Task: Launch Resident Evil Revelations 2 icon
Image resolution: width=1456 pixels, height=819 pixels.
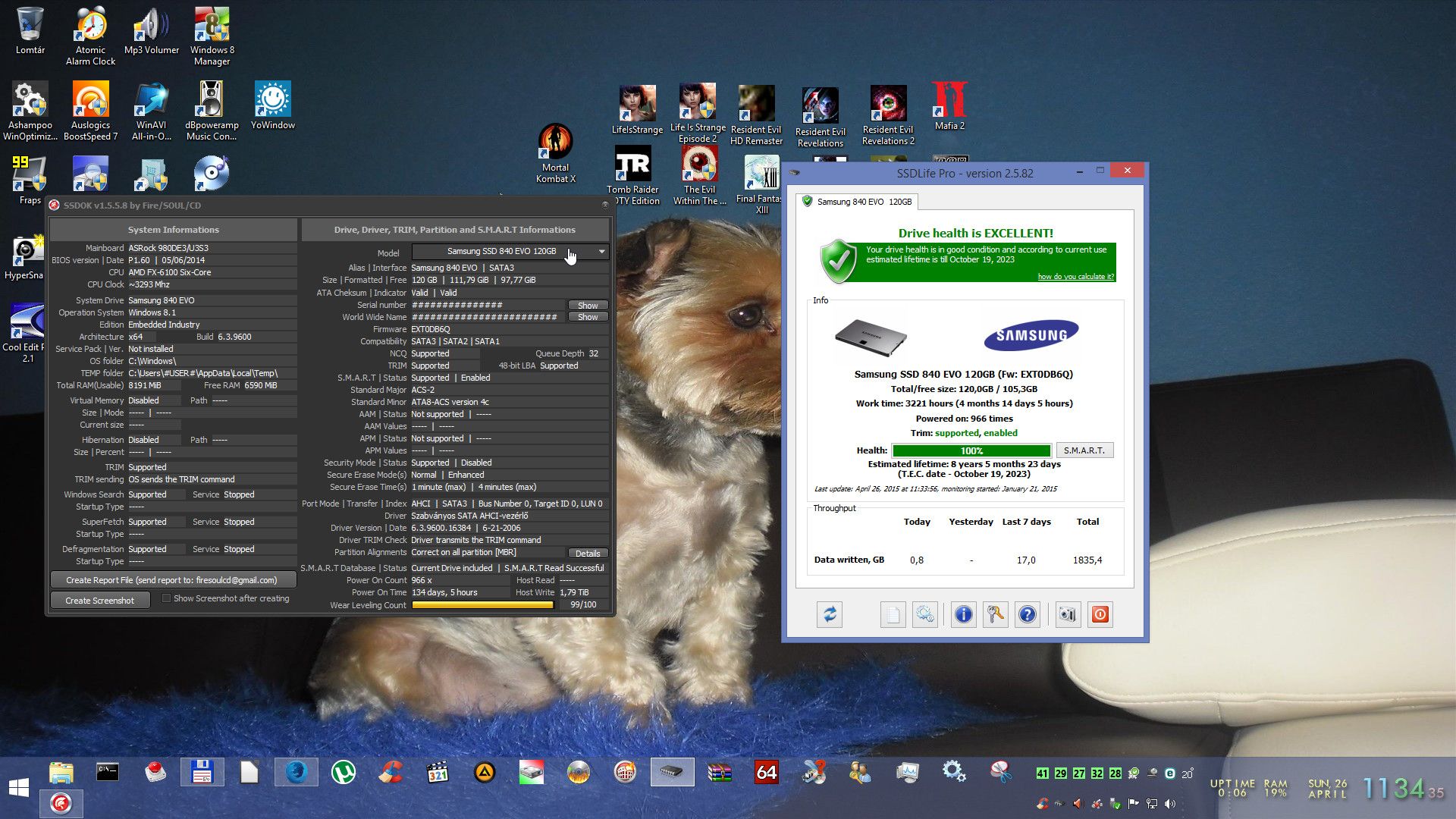Action: pyautogui.click(x=888, y=115)
